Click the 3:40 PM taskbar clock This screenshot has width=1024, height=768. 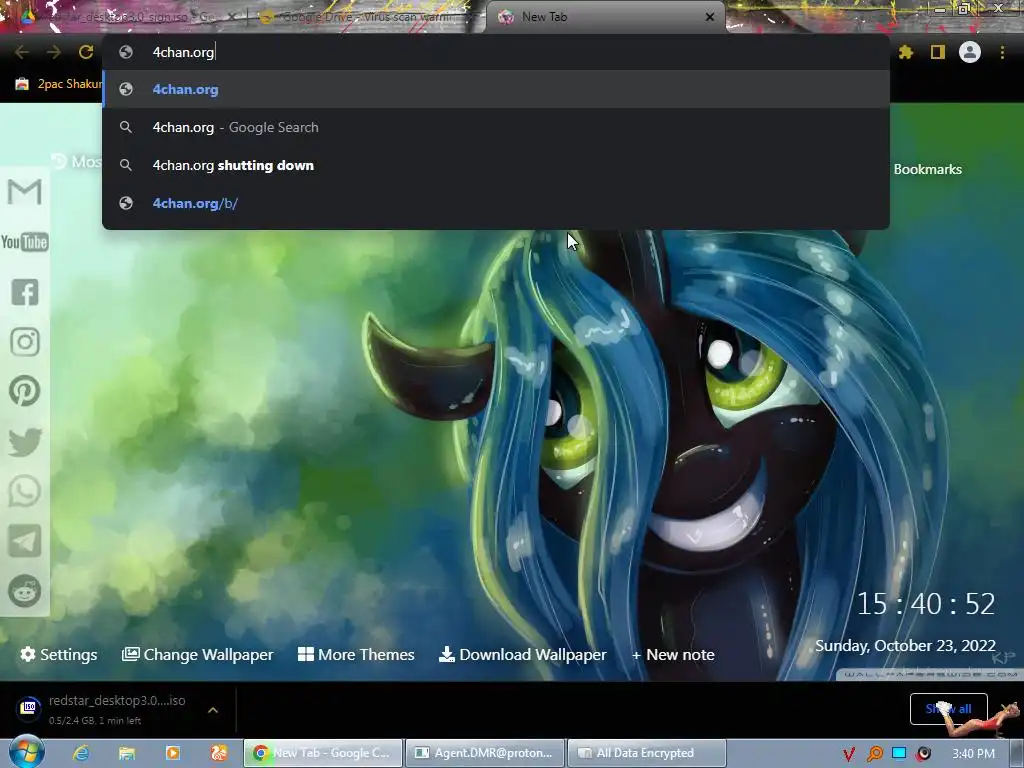coord(973,754)
